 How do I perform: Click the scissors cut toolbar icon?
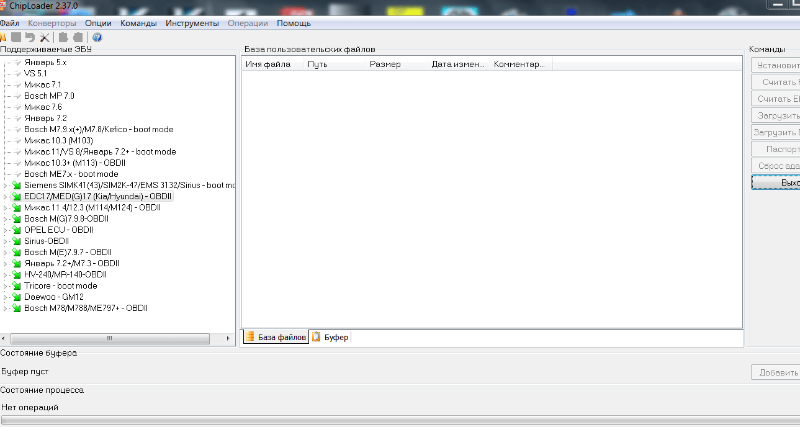point(45,37)
